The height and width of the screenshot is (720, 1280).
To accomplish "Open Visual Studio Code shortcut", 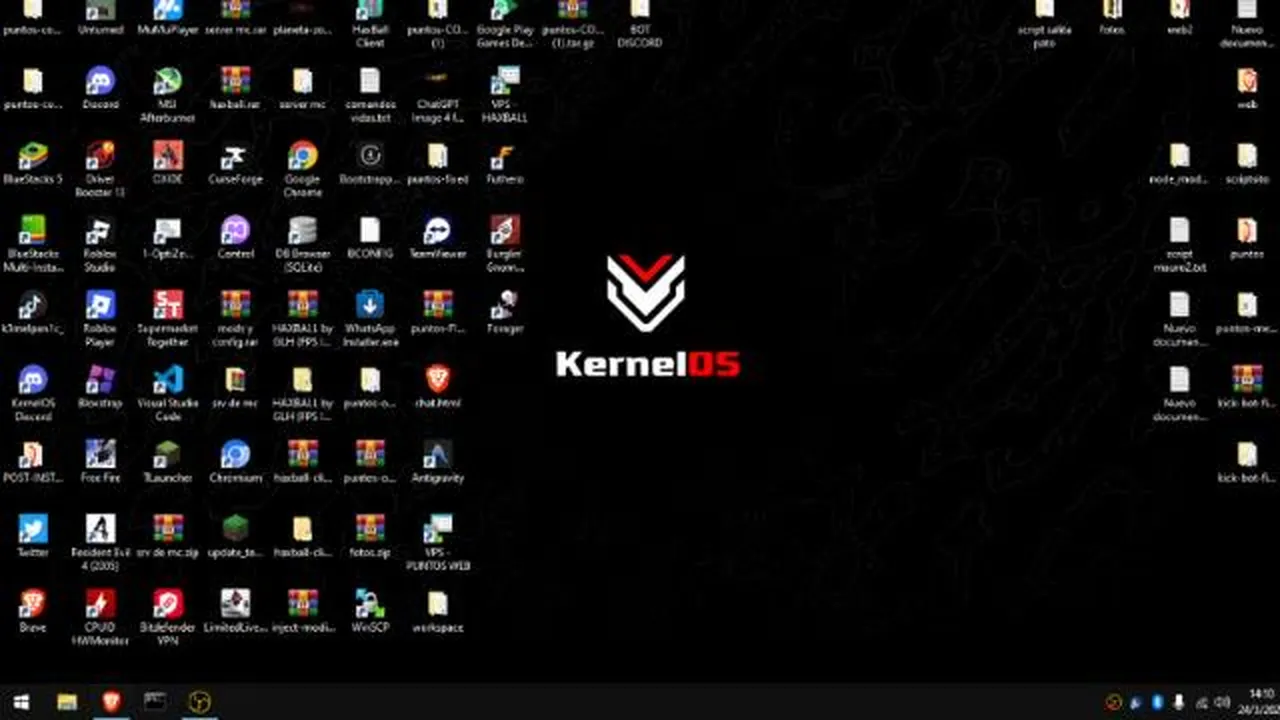I will coord(167,393).
